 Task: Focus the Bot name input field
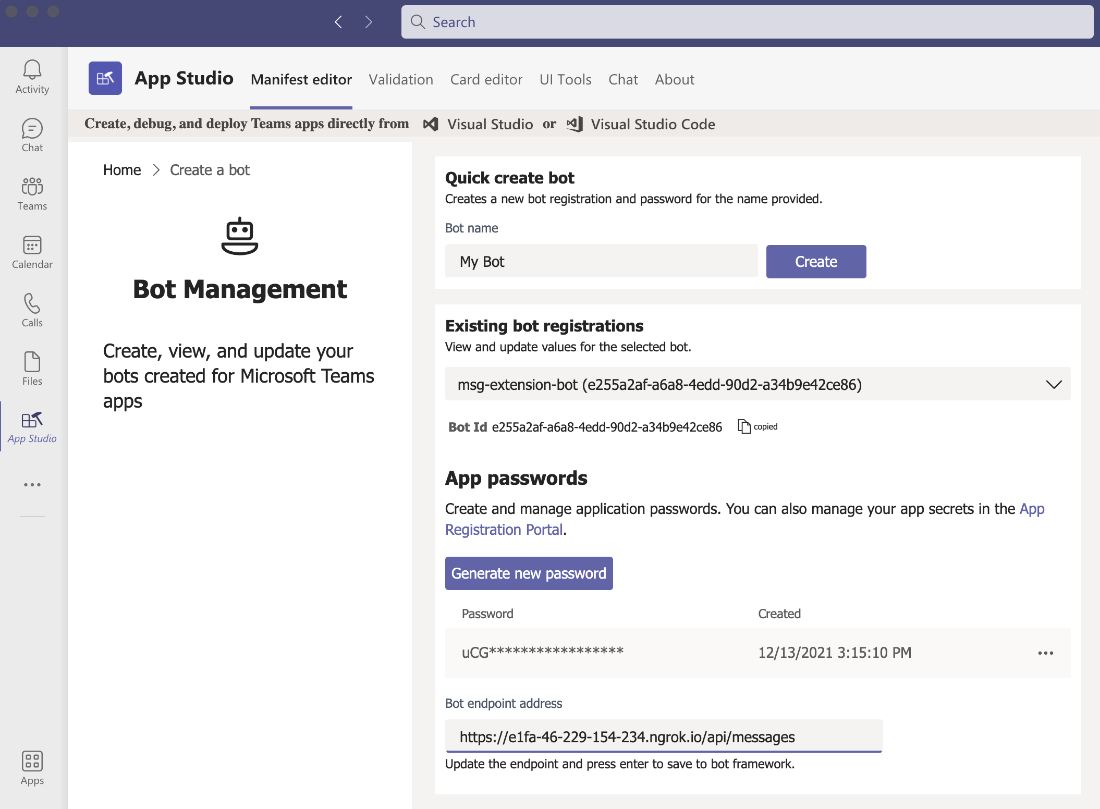pos(601,262)
